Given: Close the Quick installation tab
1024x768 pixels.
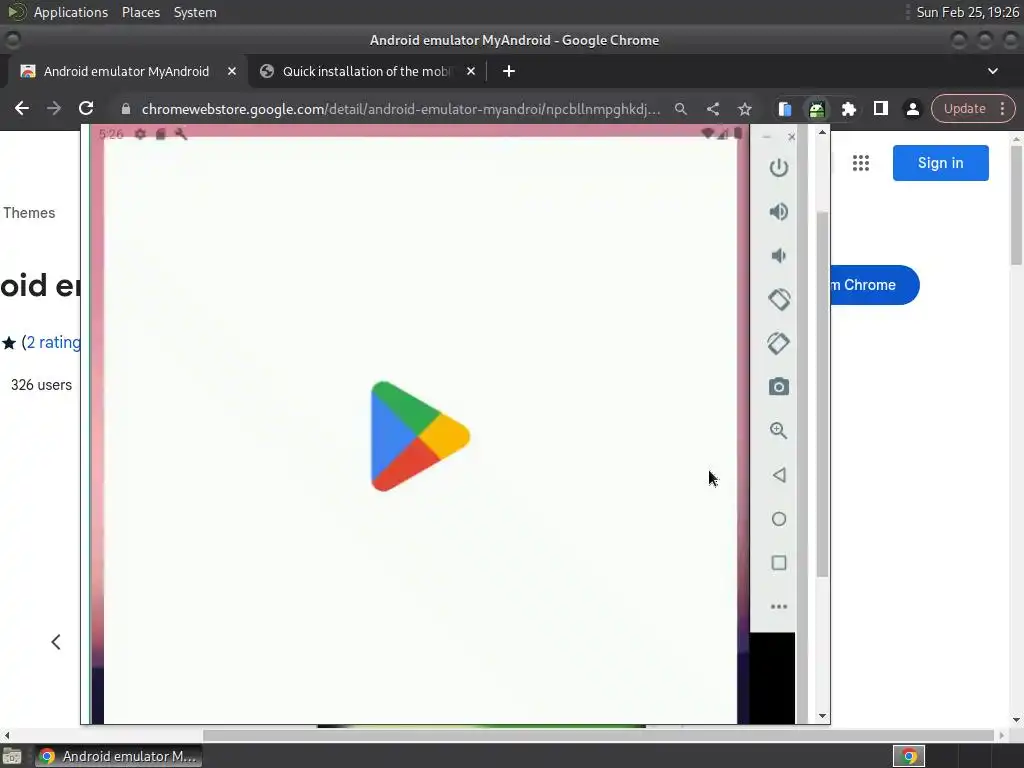Looking at the screenshot, I should point(471,71).
